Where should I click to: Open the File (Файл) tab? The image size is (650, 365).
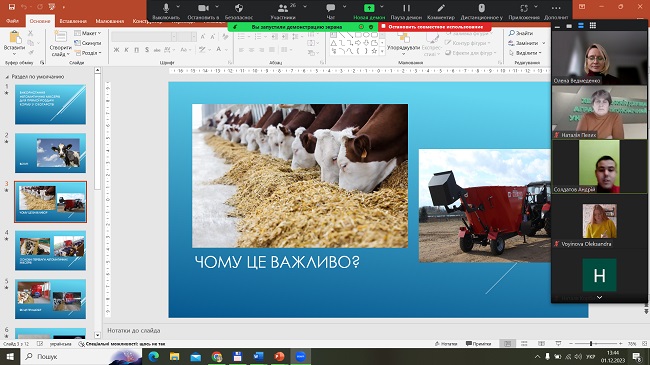(x=12, y=21)
